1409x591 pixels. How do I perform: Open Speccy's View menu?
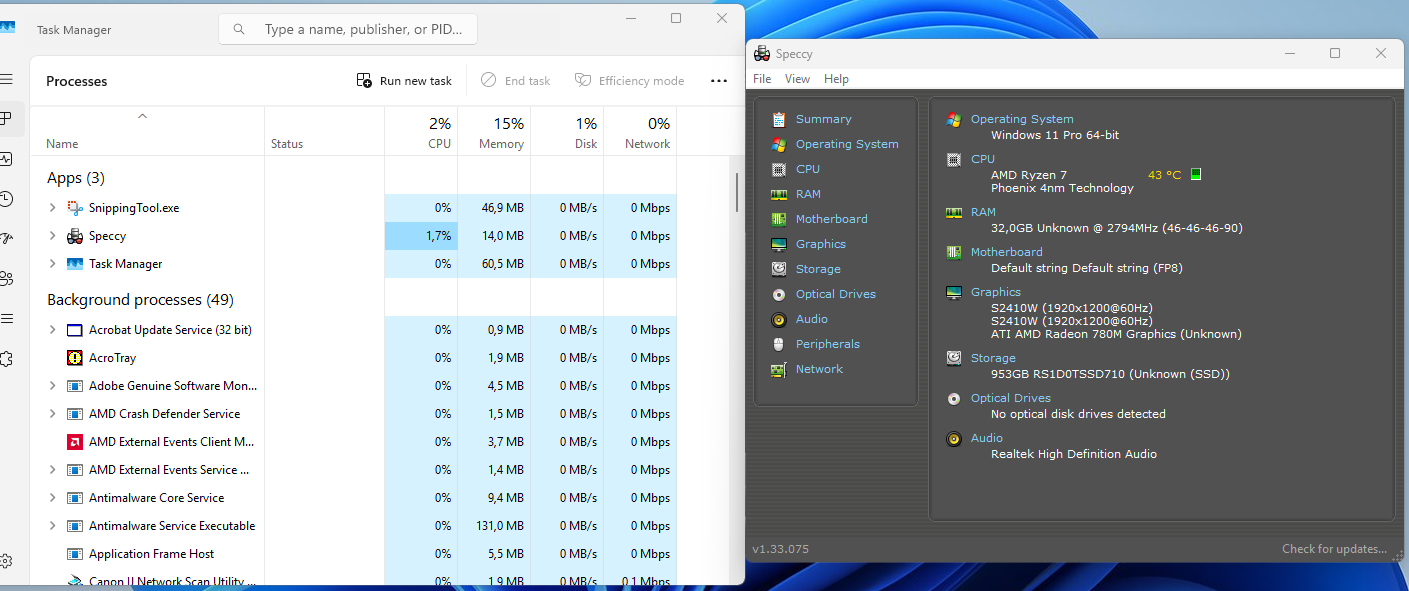point(797,78)
